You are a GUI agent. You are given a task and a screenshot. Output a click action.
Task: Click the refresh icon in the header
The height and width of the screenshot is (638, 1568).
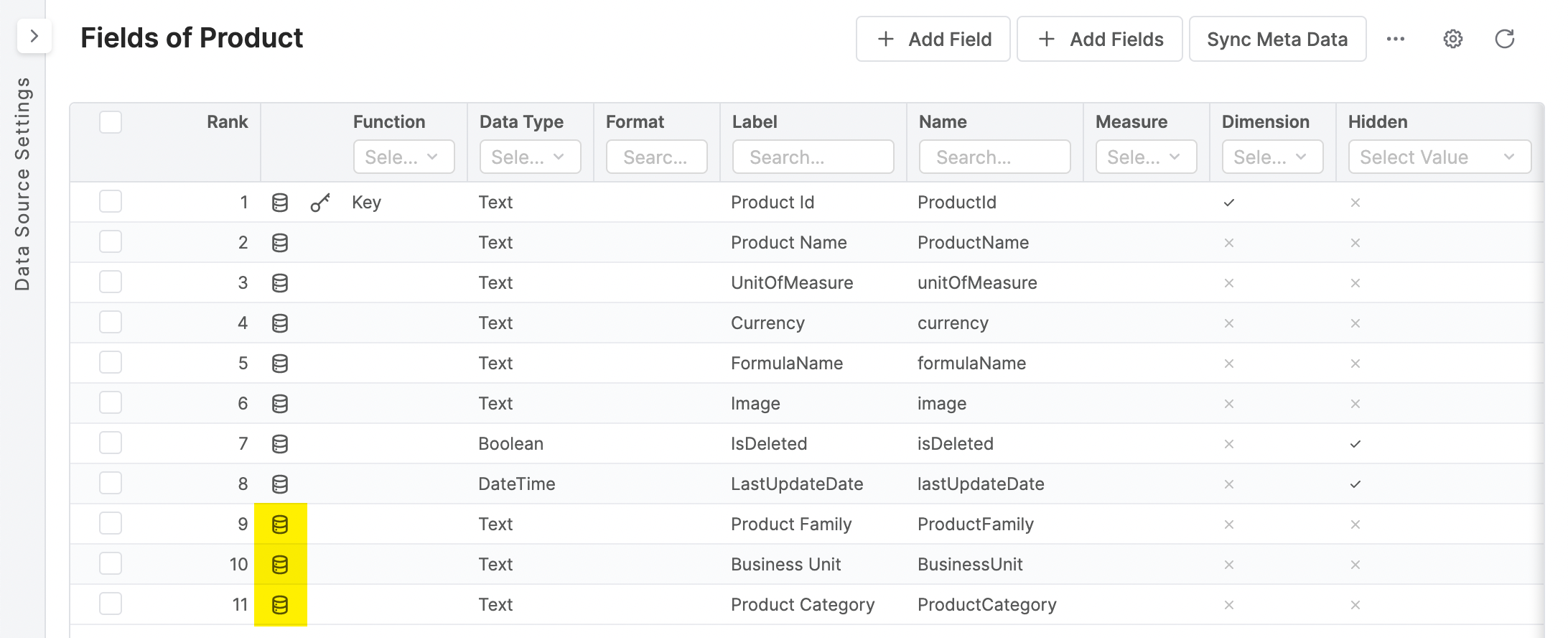click(1505, 39)
